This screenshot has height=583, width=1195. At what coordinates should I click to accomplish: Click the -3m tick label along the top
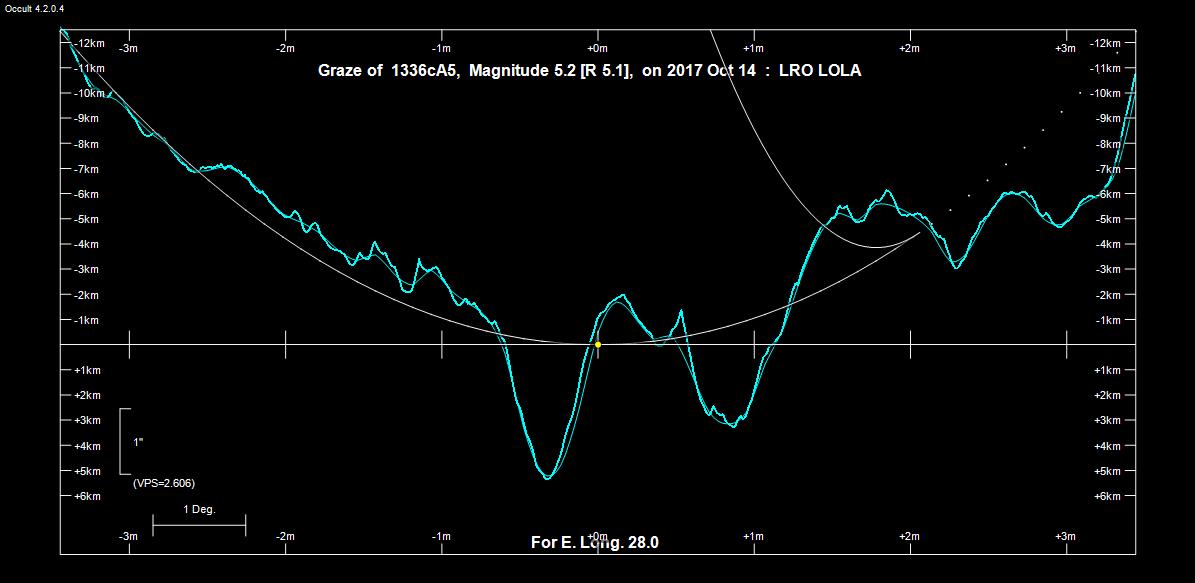tap(128, 48)
